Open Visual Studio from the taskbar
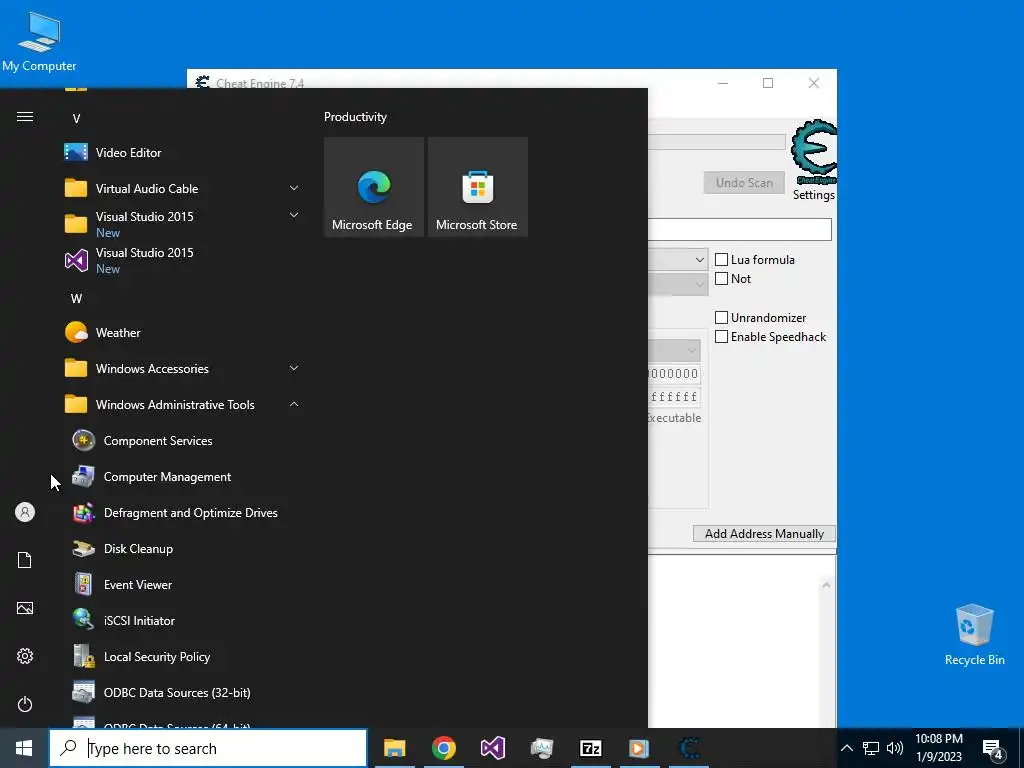The image size is (1024, 768). [492, 748]
